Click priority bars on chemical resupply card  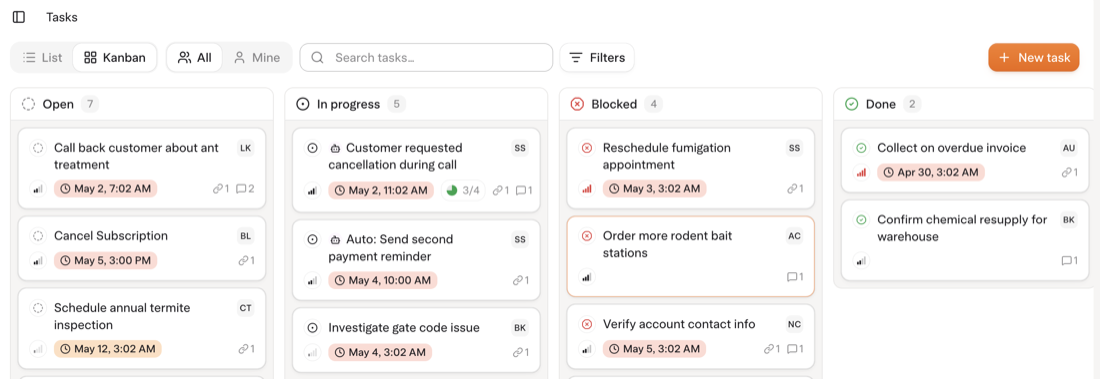[x=861, y=260]
